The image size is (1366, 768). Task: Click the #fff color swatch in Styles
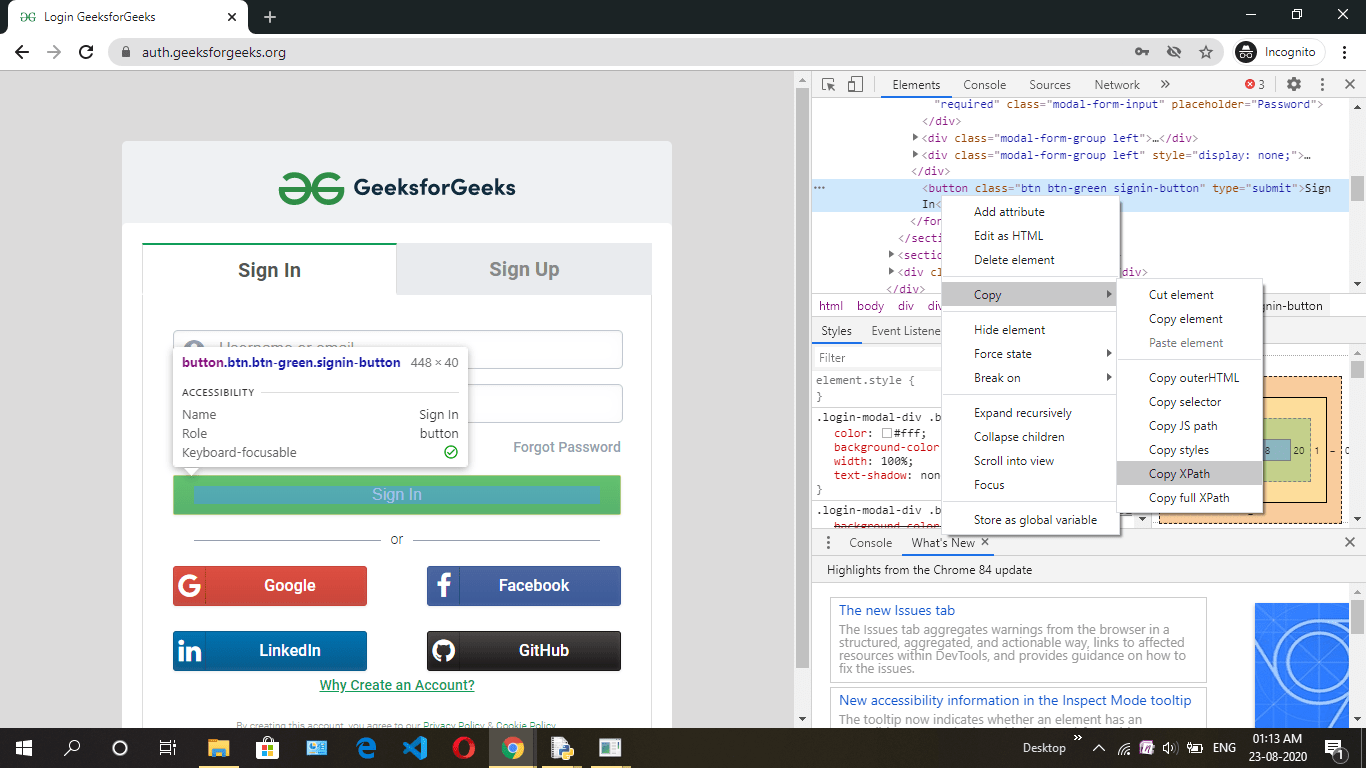887,433
